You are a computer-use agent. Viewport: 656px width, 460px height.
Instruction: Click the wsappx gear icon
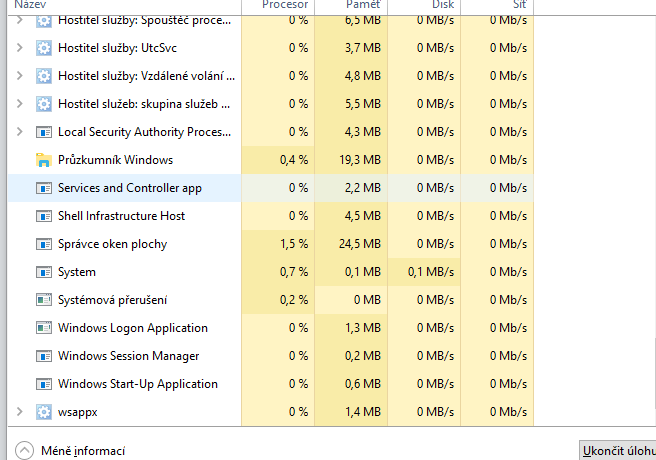pos(43,412)
